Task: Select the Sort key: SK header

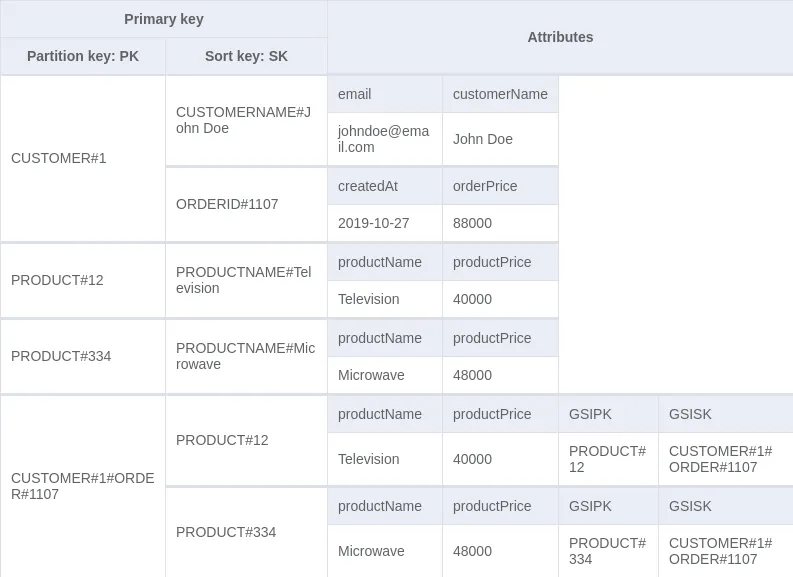Action: [246, 56]
